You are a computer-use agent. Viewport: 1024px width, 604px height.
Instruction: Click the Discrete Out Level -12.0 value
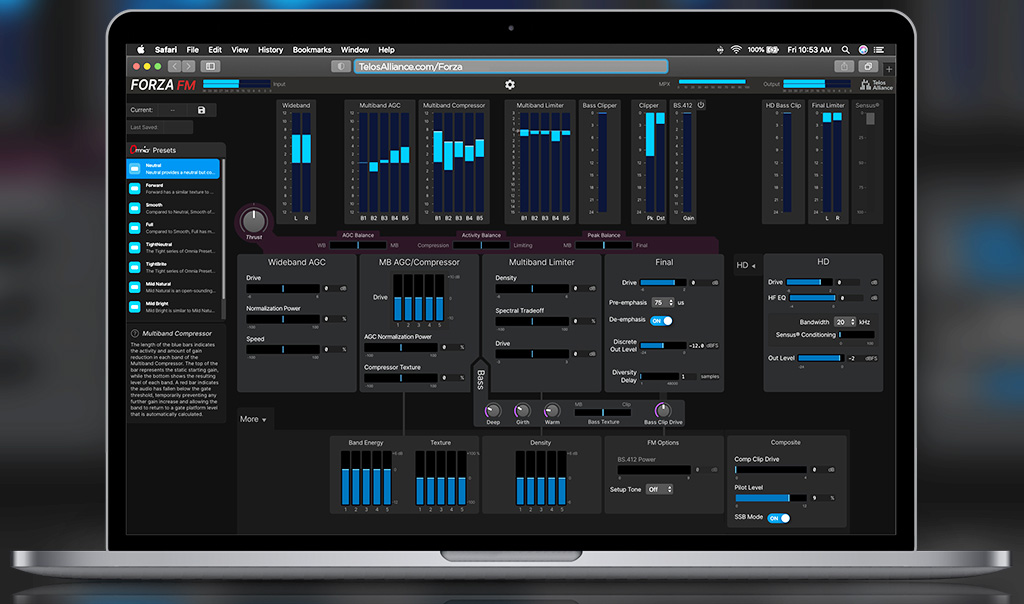(697, 346)
